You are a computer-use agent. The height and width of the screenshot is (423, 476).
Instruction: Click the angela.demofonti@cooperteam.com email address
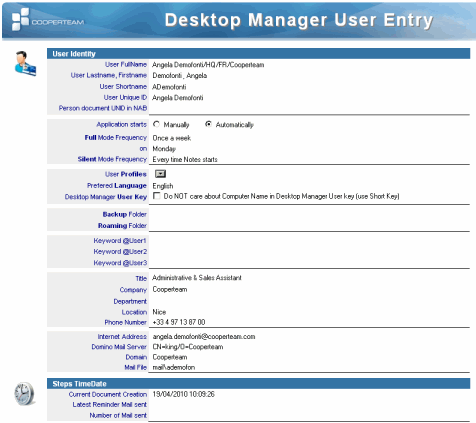(x=204, y=337)
